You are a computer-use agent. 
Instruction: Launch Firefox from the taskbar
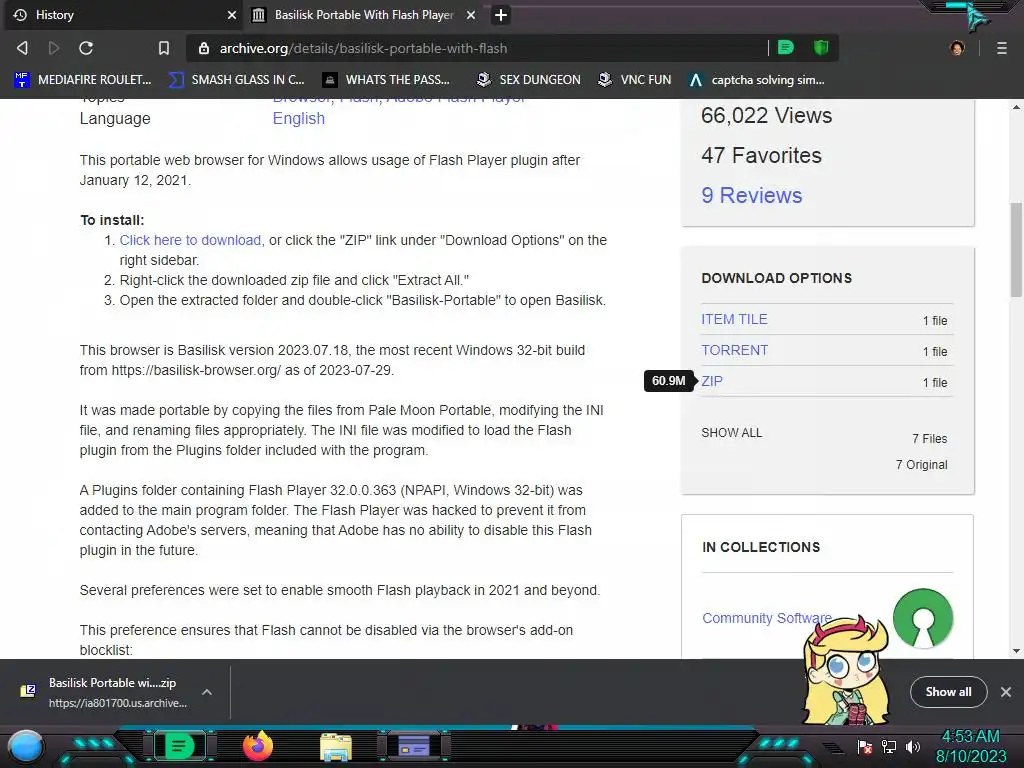(x=258, y=746)
